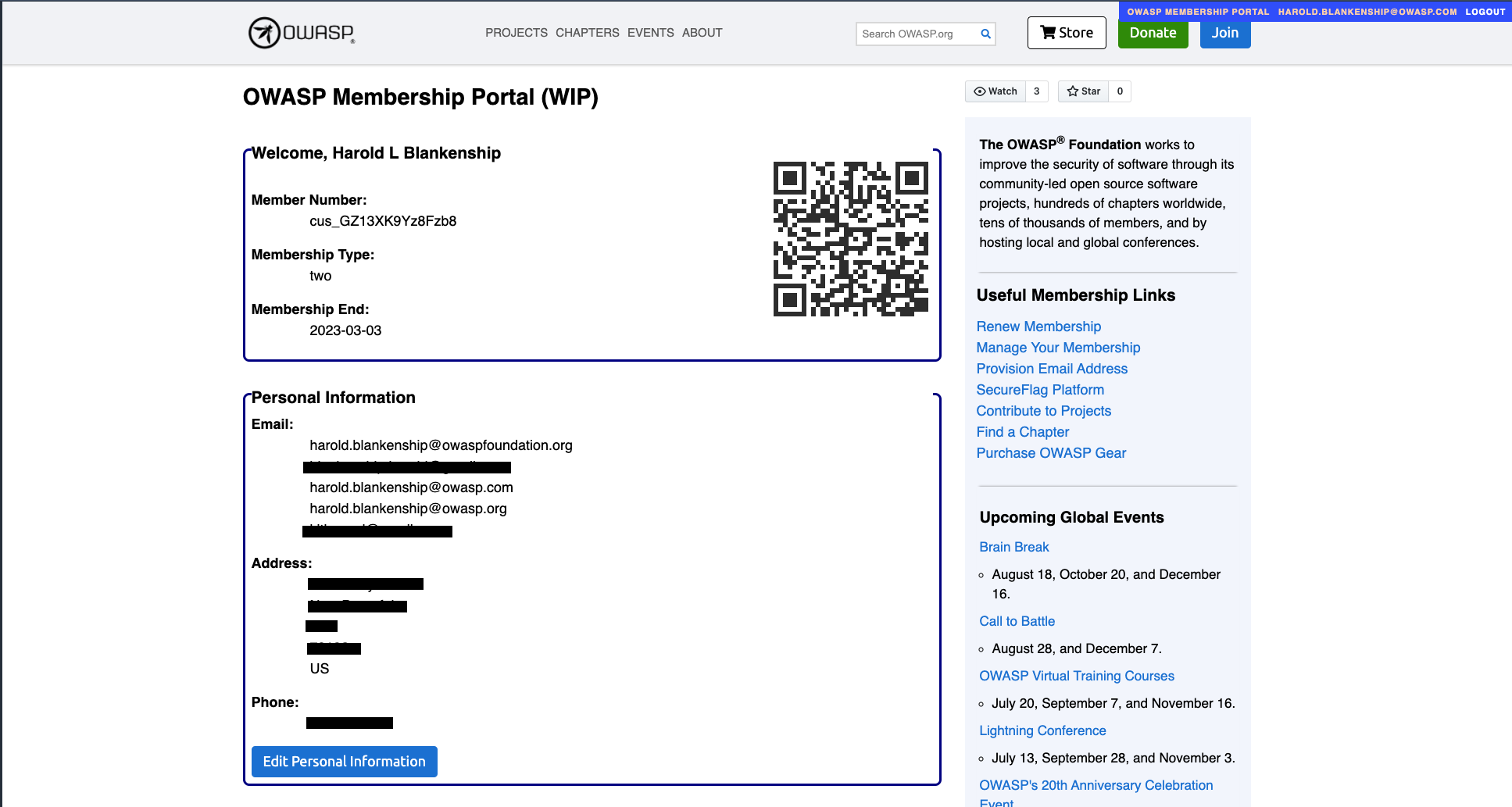This screenshot has width=1512, height=807.
Task: Open the EVENTS menu
Action: [651, 33]
